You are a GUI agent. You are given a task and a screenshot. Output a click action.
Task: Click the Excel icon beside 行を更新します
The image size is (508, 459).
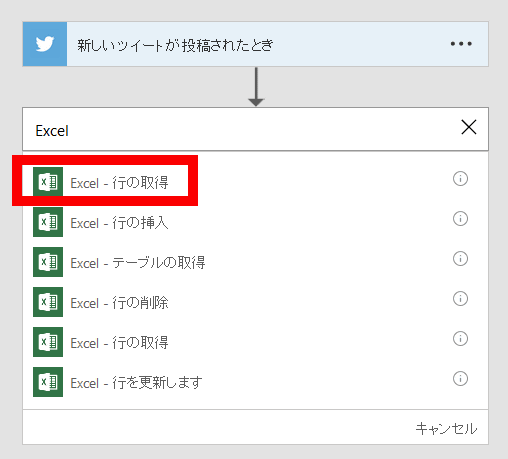click(48, 382)
